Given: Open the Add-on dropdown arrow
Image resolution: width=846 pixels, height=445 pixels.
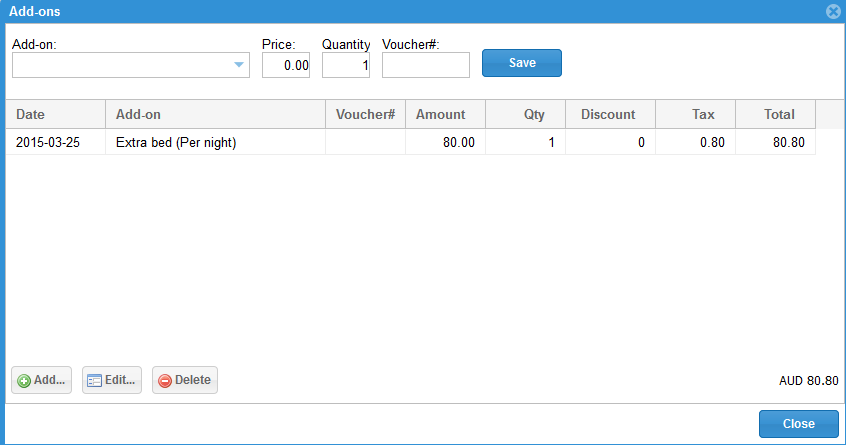Looking at the screenshot, I should click(238, 65).
